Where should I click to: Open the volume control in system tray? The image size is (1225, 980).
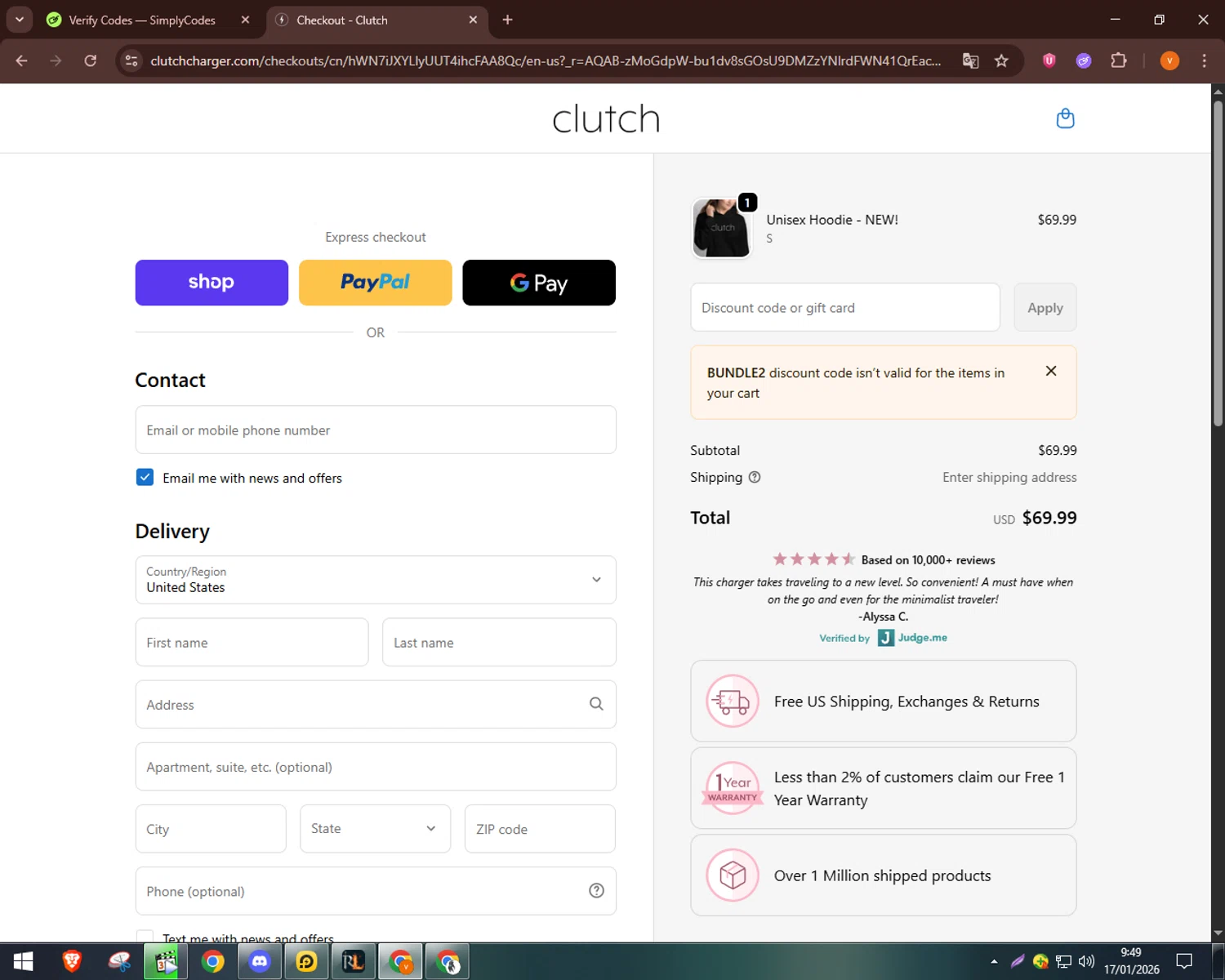click(1086, 961)
